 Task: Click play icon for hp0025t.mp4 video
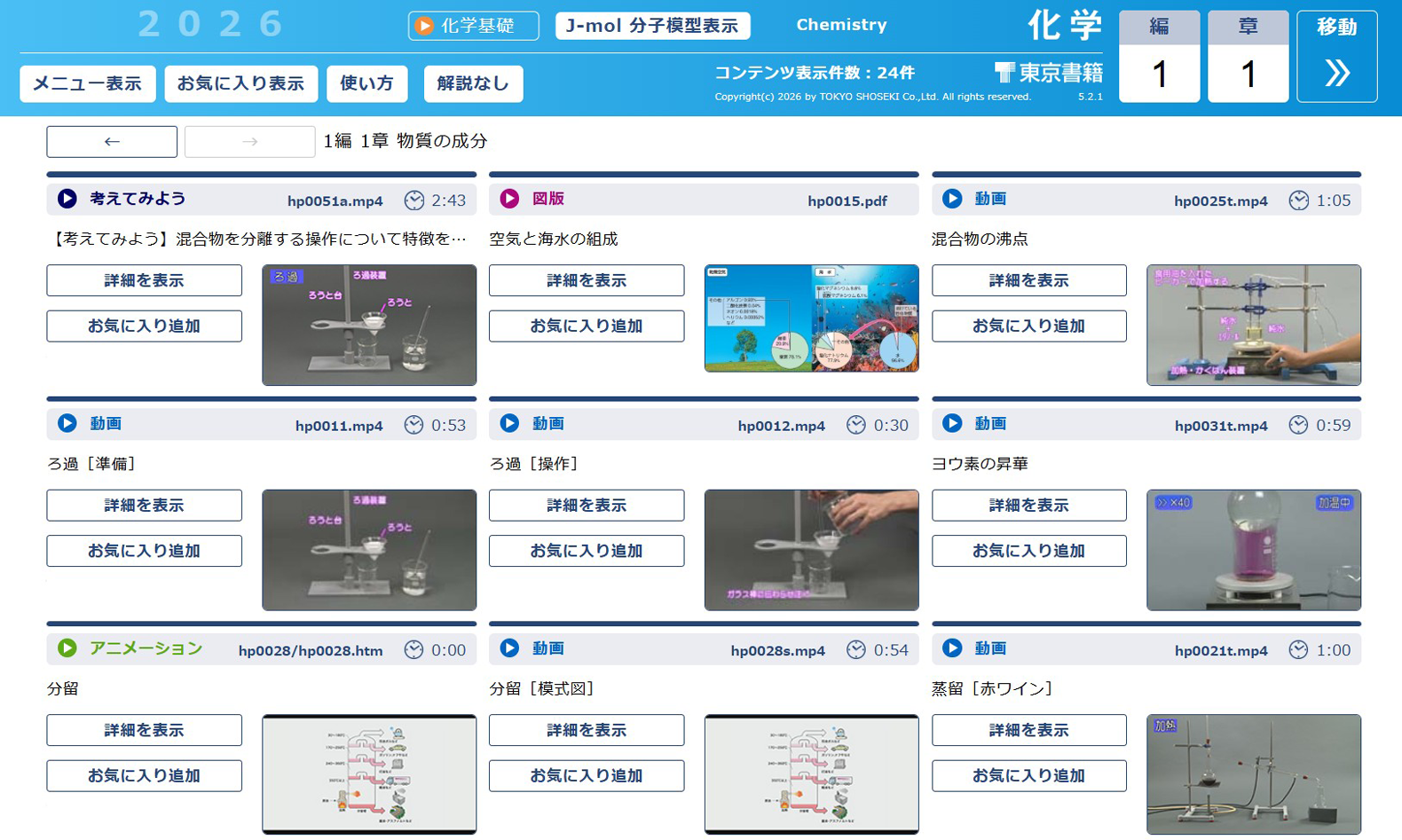952,199
